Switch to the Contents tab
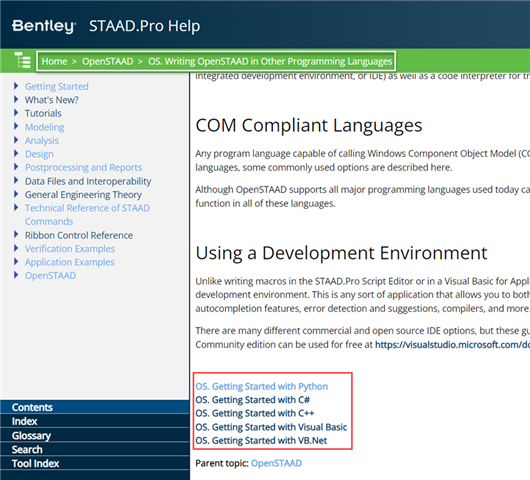Image resolution: width=530 pixels, height=480 pixels. [95, 407]
